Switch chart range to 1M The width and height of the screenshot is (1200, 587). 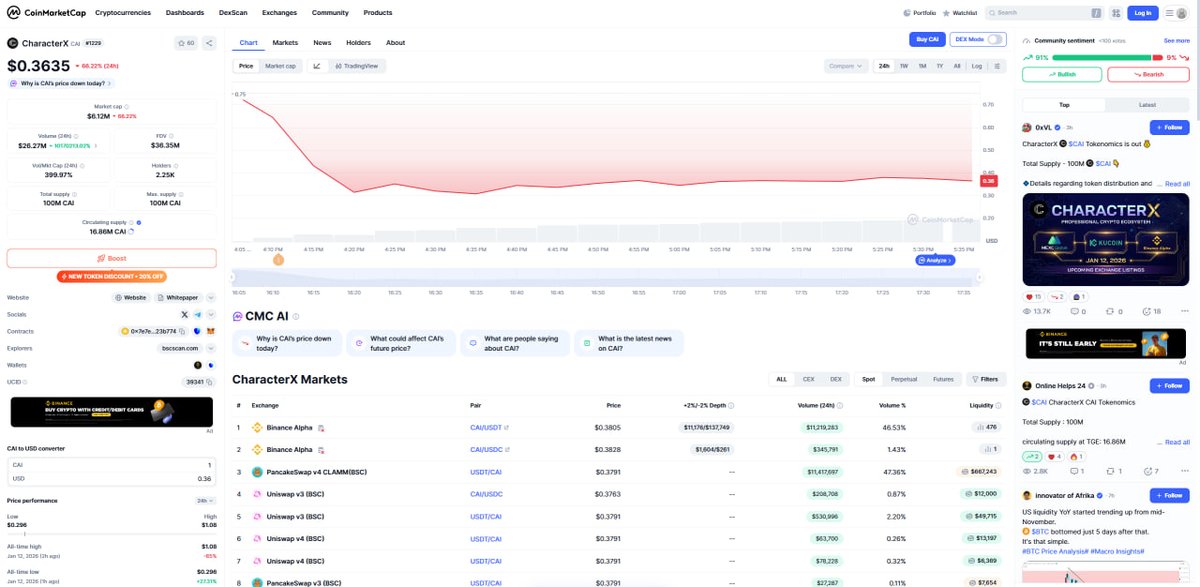click(922, 66)
